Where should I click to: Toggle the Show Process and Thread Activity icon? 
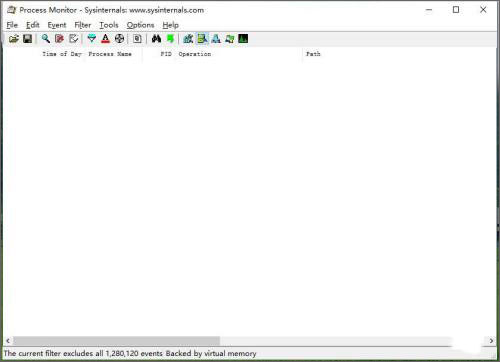click(230, 39)
